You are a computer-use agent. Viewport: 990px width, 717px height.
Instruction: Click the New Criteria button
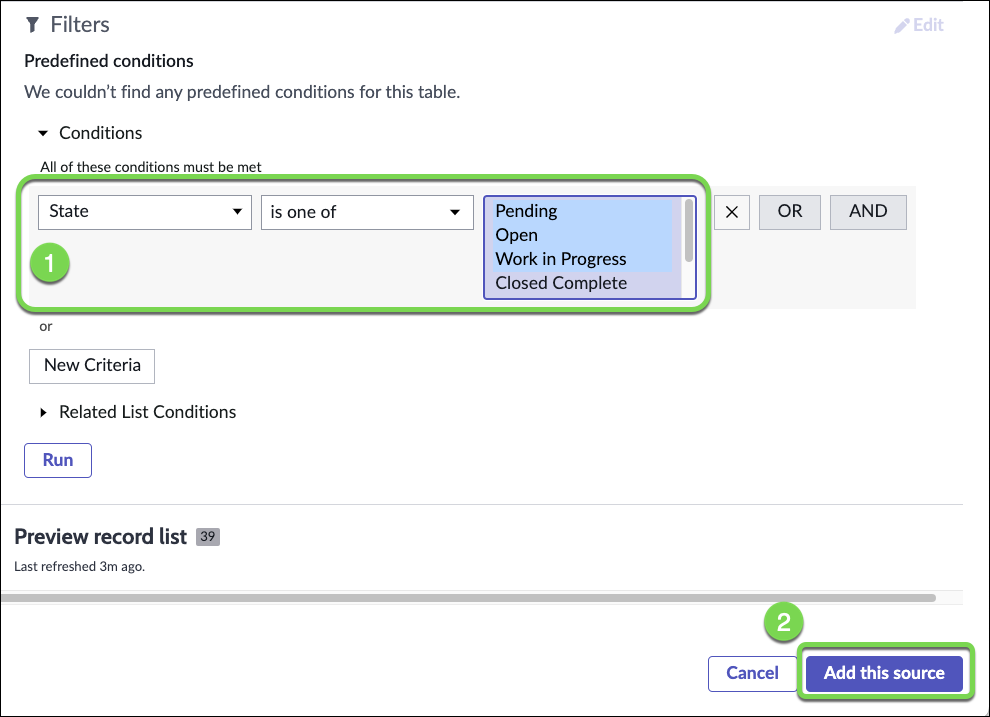click(92, 365)
